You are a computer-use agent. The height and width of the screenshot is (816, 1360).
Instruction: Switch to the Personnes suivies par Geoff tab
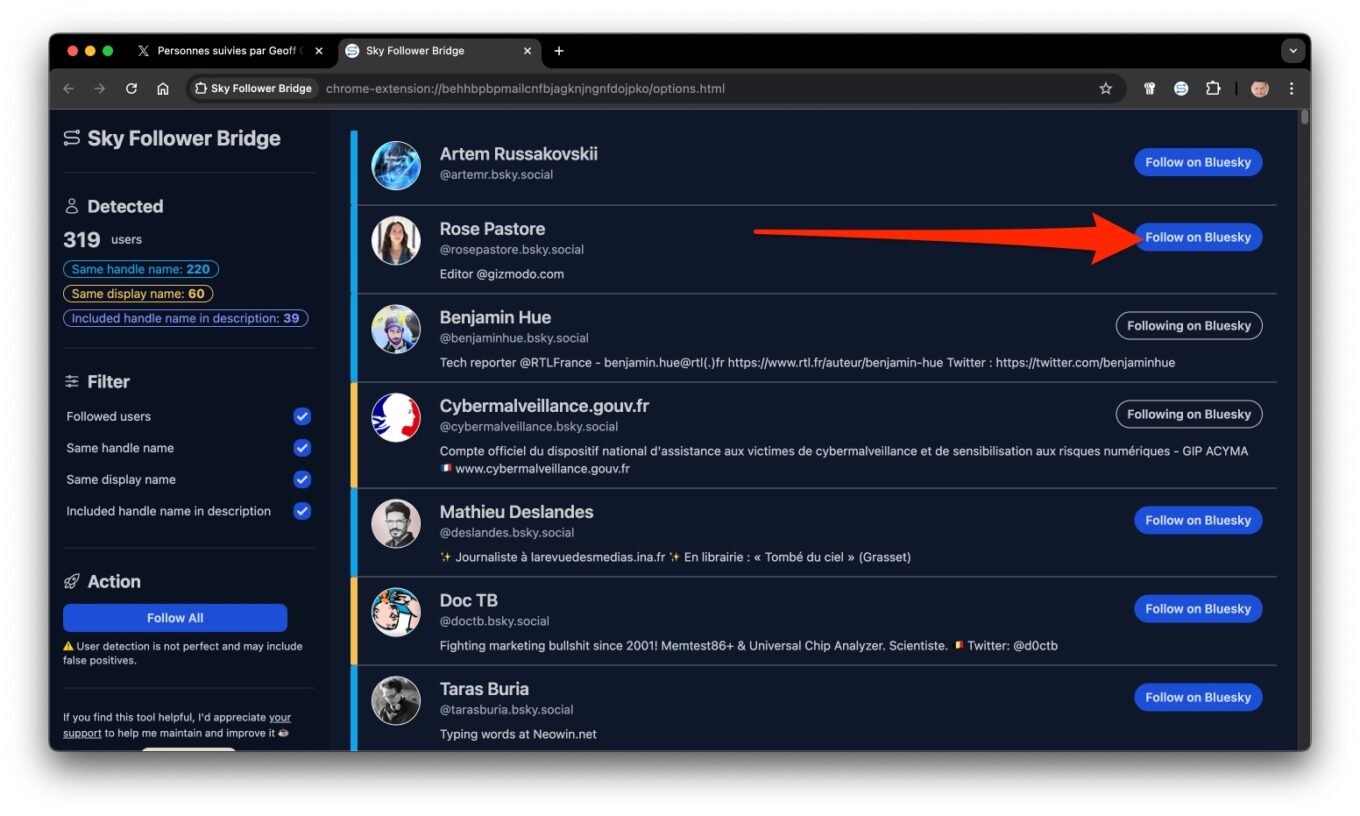pos(230,51)
